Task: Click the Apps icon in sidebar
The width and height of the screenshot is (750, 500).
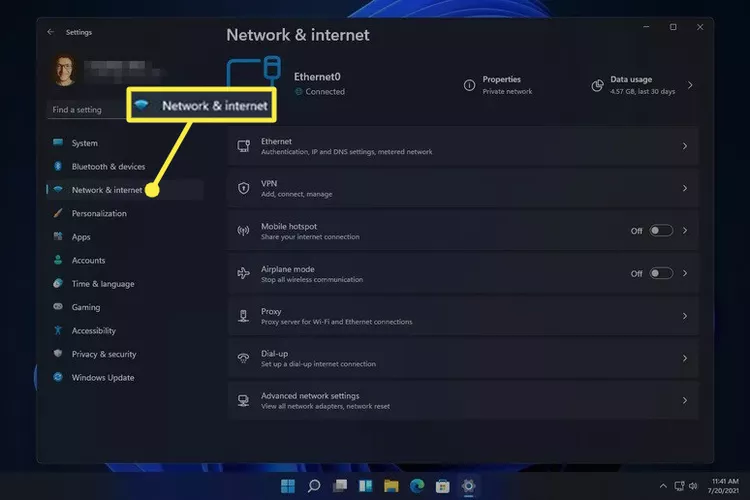Action: (58, 236)
